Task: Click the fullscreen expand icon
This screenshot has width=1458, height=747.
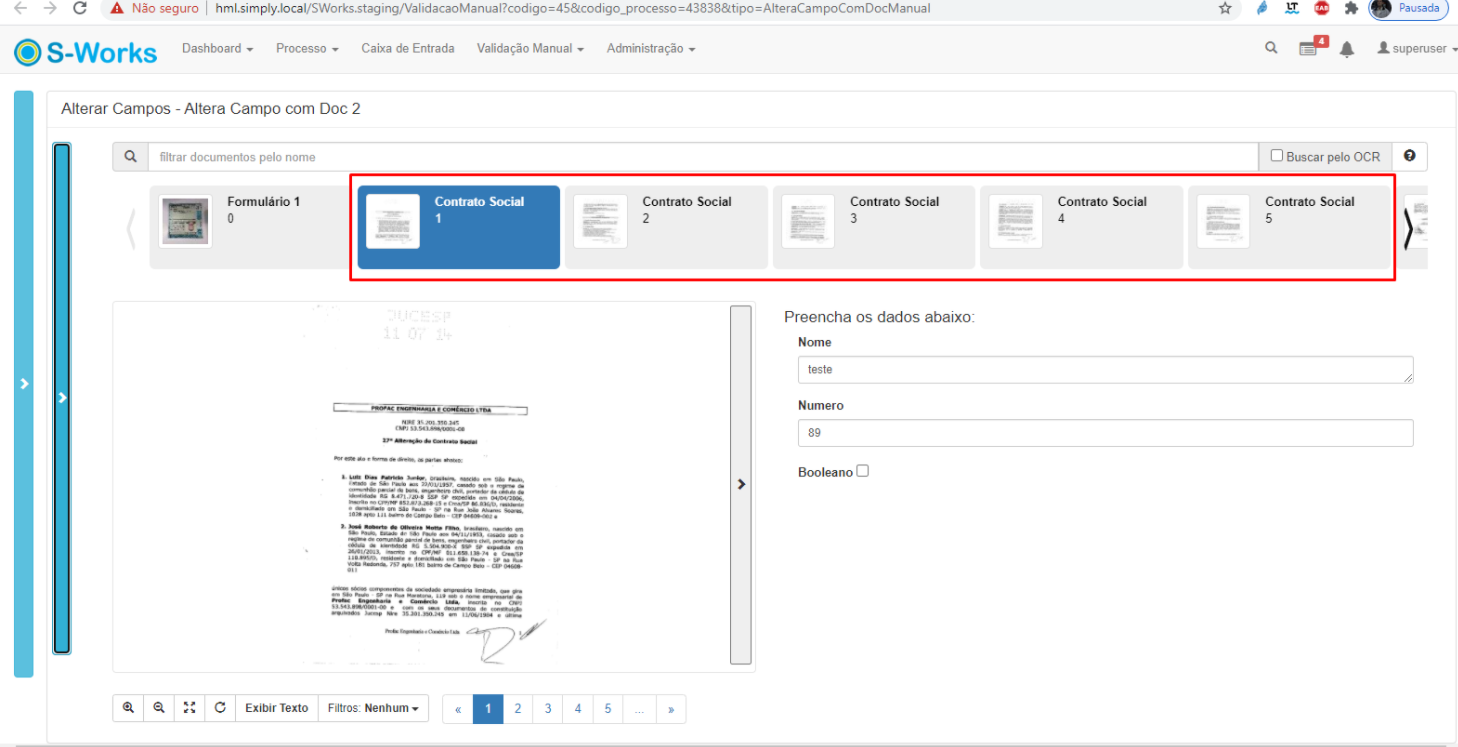Action: click(190, 708)
